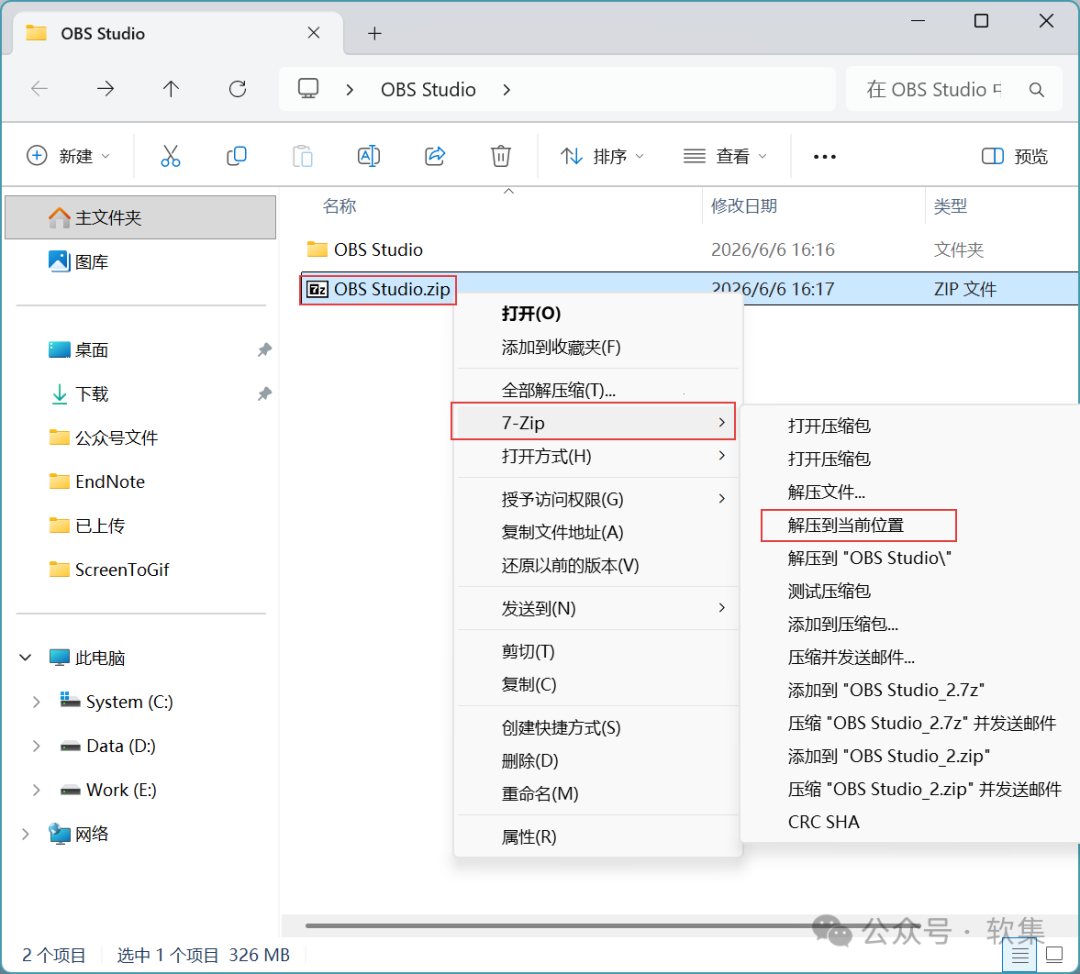The height and width of the screenshot is (974, 1080).
Task: Open the 新建 dropdown
Action: click(x=68, y=156)
